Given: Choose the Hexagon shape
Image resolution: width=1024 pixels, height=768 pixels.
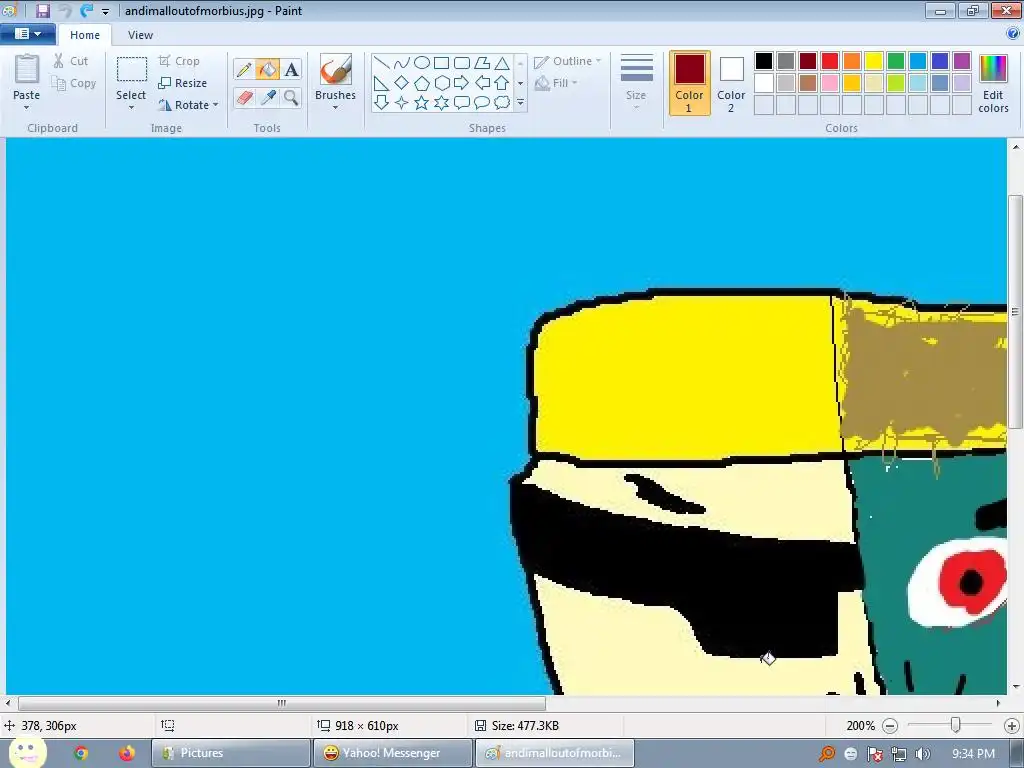Looking at the screenshot, I should click(x=441, y=83).
